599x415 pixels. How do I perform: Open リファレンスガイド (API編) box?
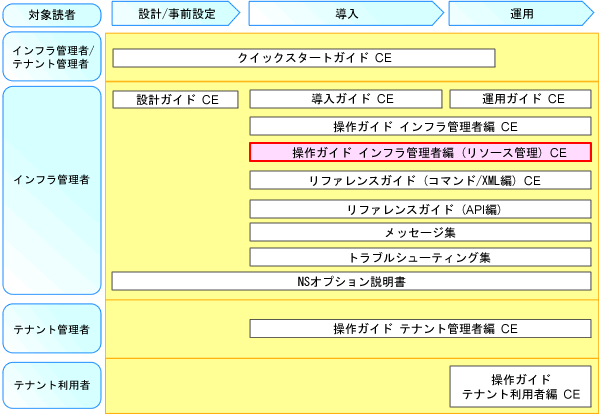tap(421, 209)
